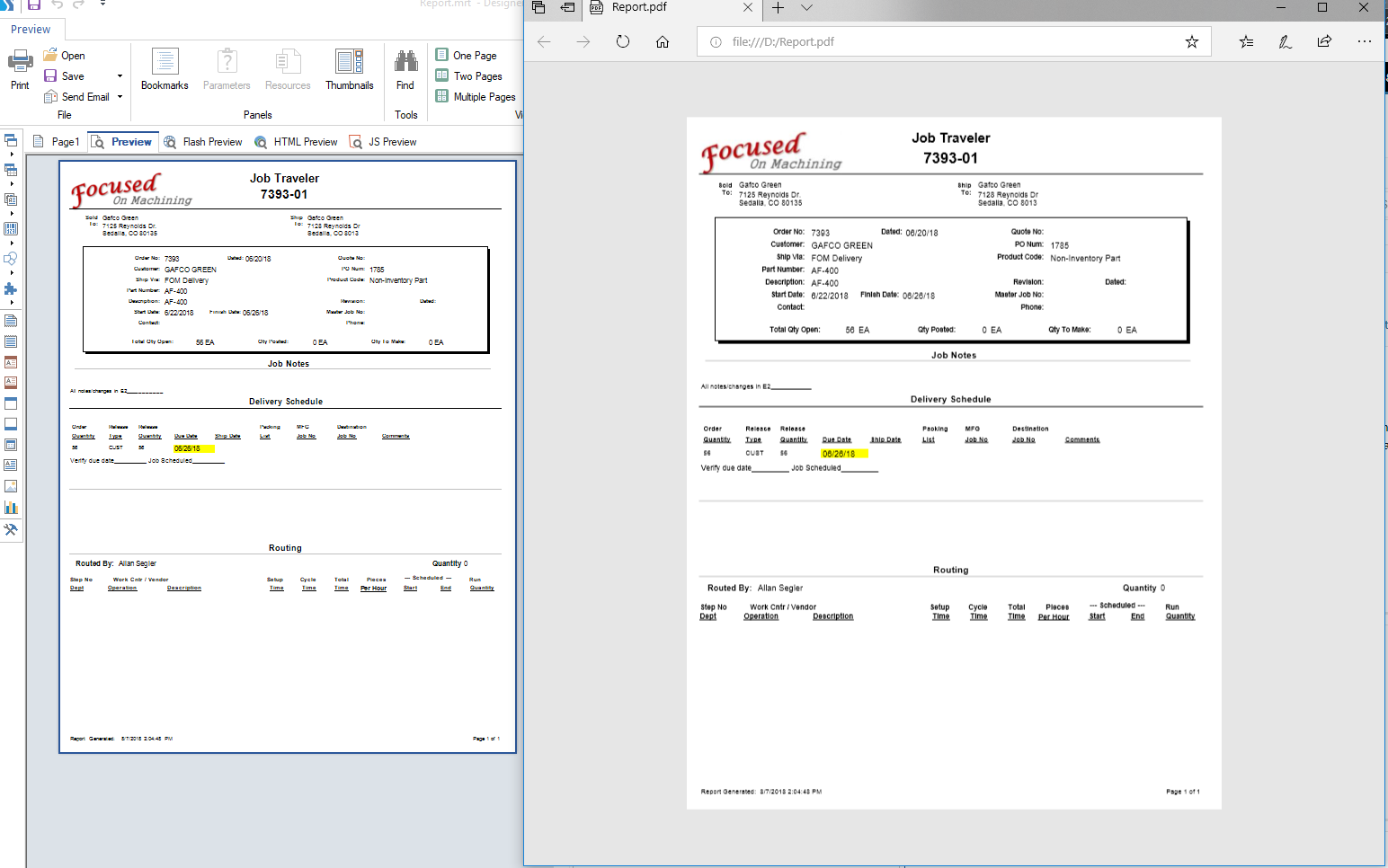Select the puzzle-piece custom components icon
Image resolution: width=1388 pixels, height=868 pixels.
coord(11,288)
